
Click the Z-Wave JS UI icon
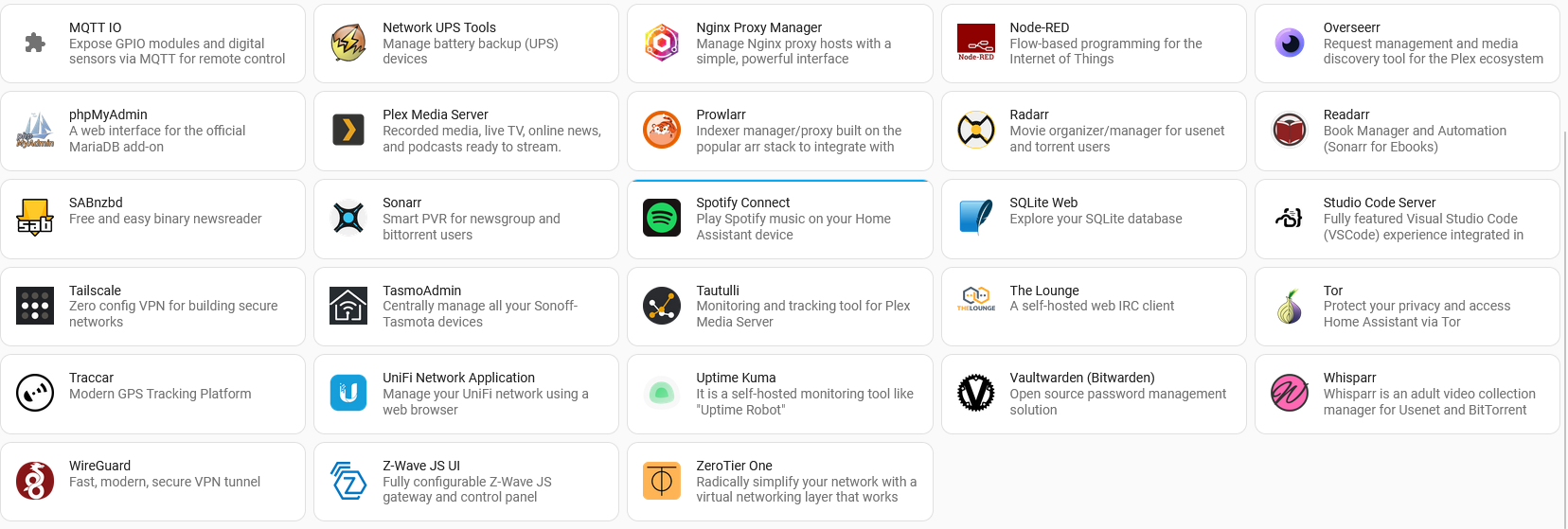point(347,482)
